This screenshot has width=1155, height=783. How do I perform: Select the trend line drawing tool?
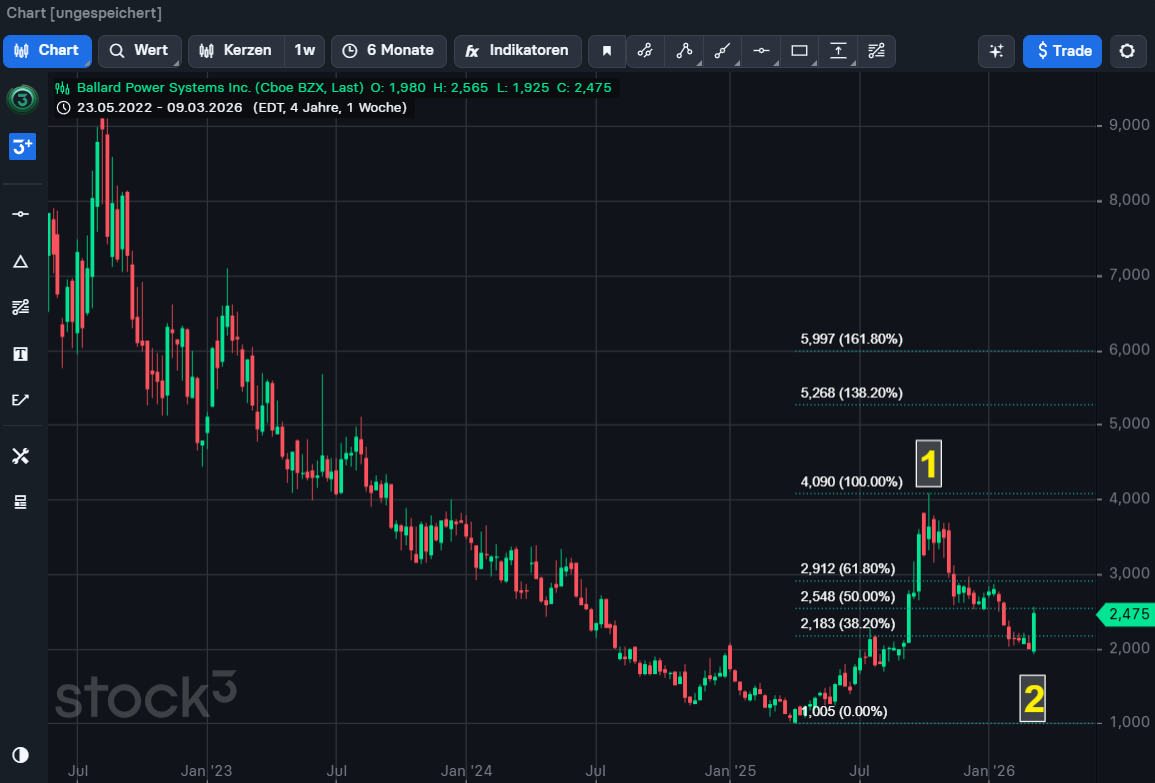[722, 51]
